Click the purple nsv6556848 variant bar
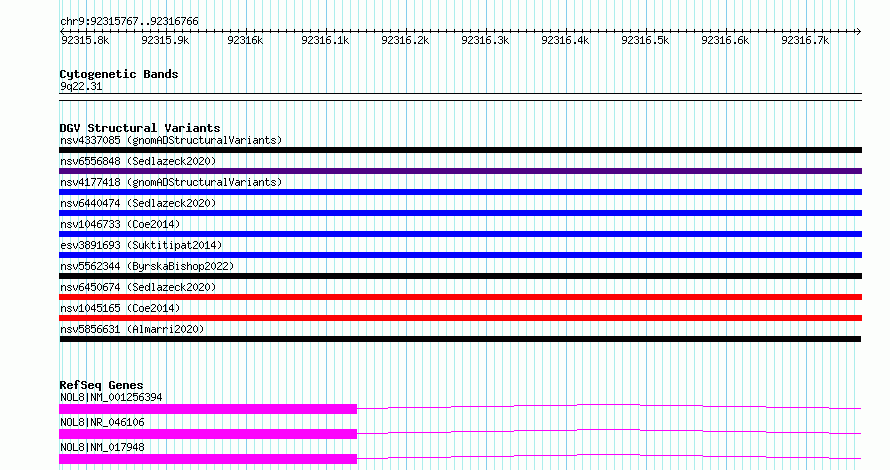This screenshot has width=890, height=470. [460, 171]
